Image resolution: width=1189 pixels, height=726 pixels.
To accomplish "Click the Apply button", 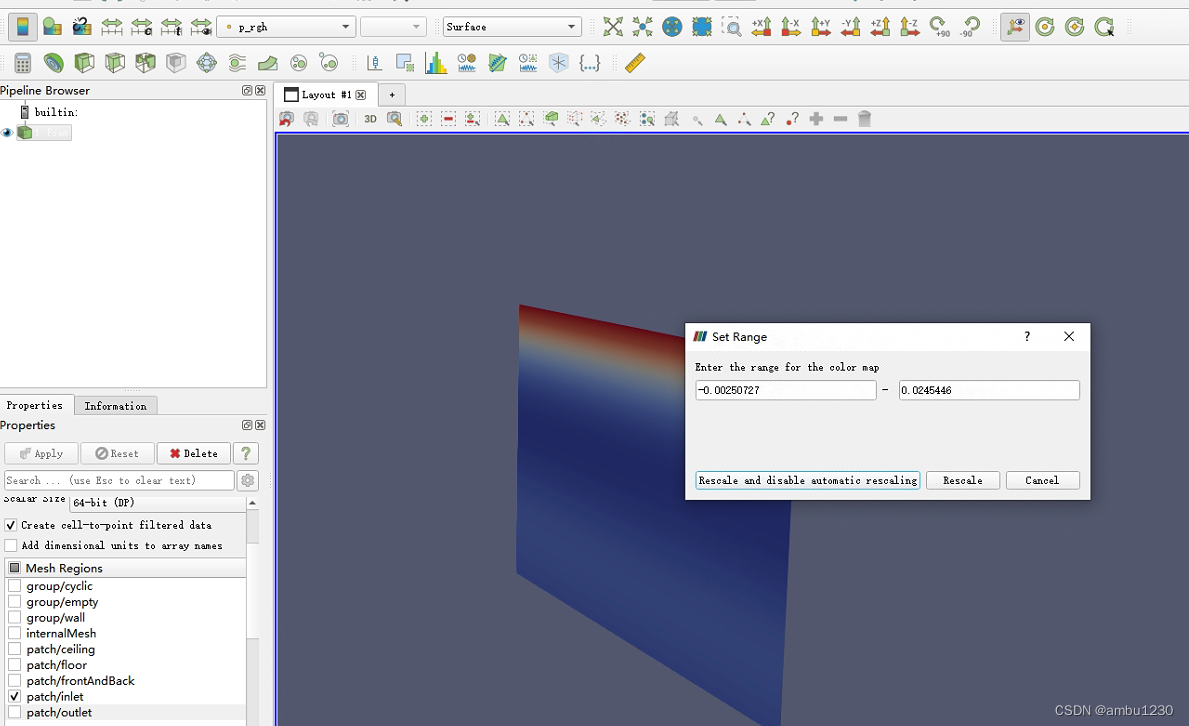I will point(41,454).
